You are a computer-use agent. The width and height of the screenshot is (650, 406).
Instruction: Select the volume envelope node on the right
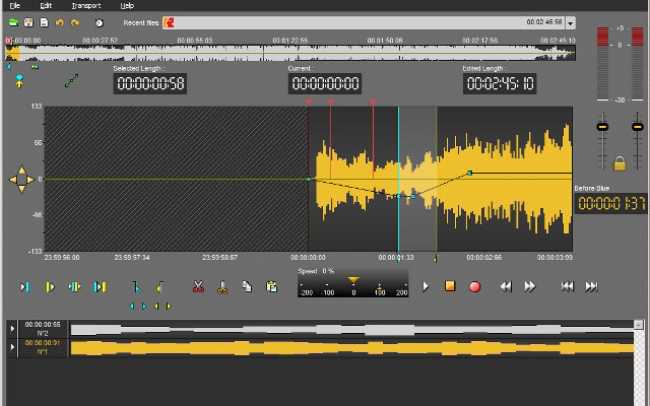pyautogui.click(x=469, y=173)
